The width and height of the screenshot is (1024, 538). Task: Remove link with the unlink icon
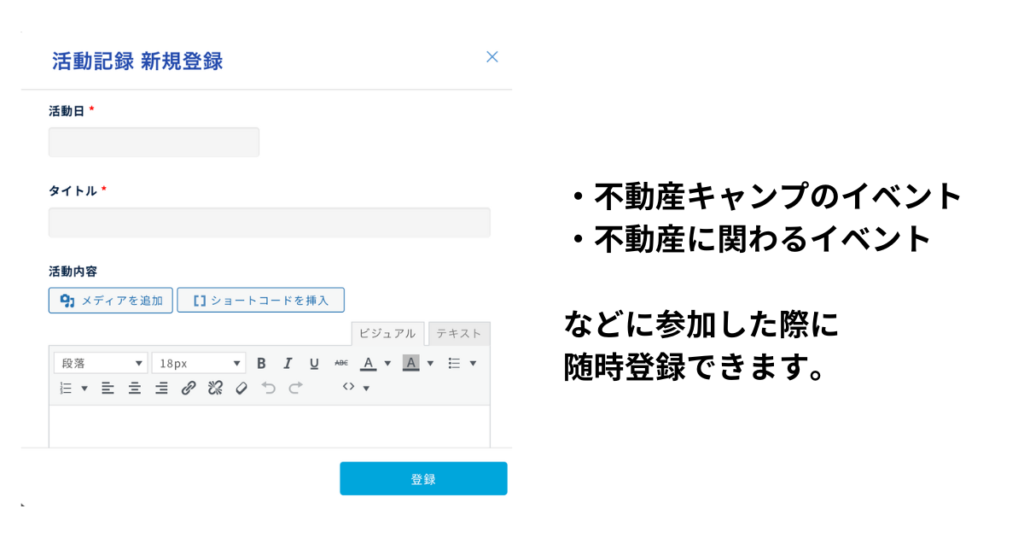coord(214,388)
